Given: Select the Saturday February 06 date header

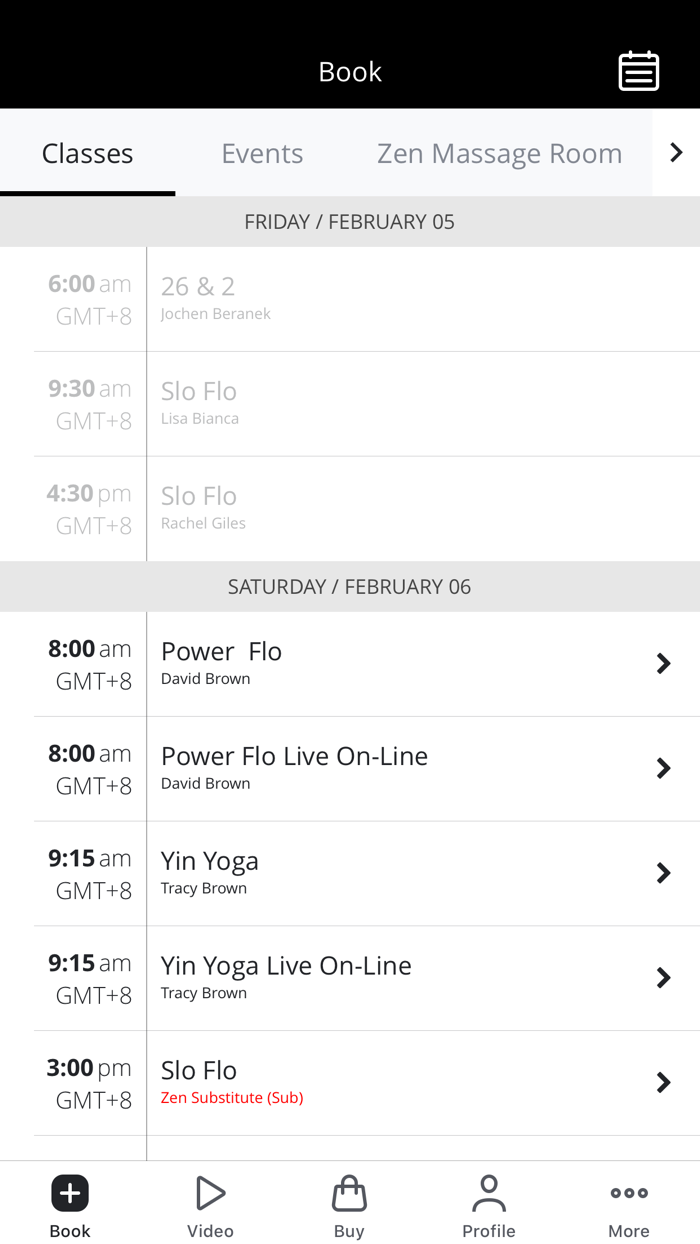Looking at the screenshot, I should coord(349,586).
